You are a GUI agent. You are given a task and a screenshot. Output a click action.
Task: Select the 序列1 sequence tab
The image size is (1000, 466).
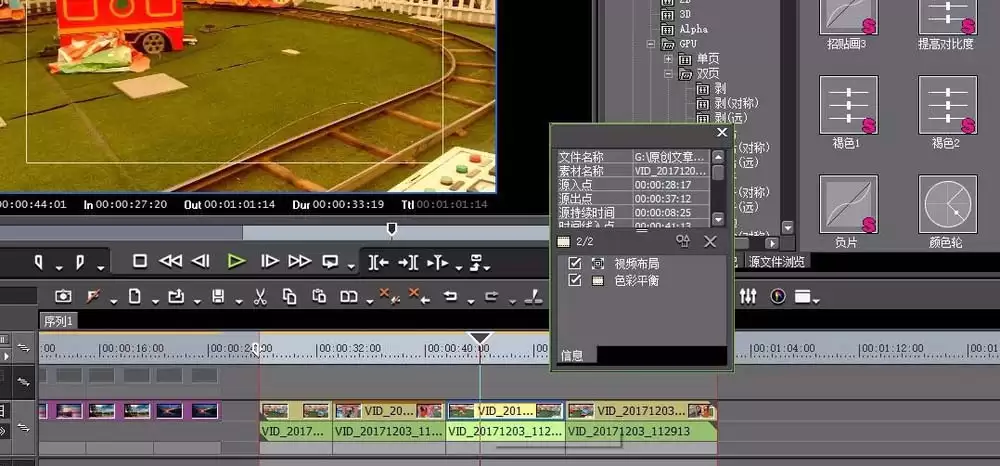pos(58,321)
